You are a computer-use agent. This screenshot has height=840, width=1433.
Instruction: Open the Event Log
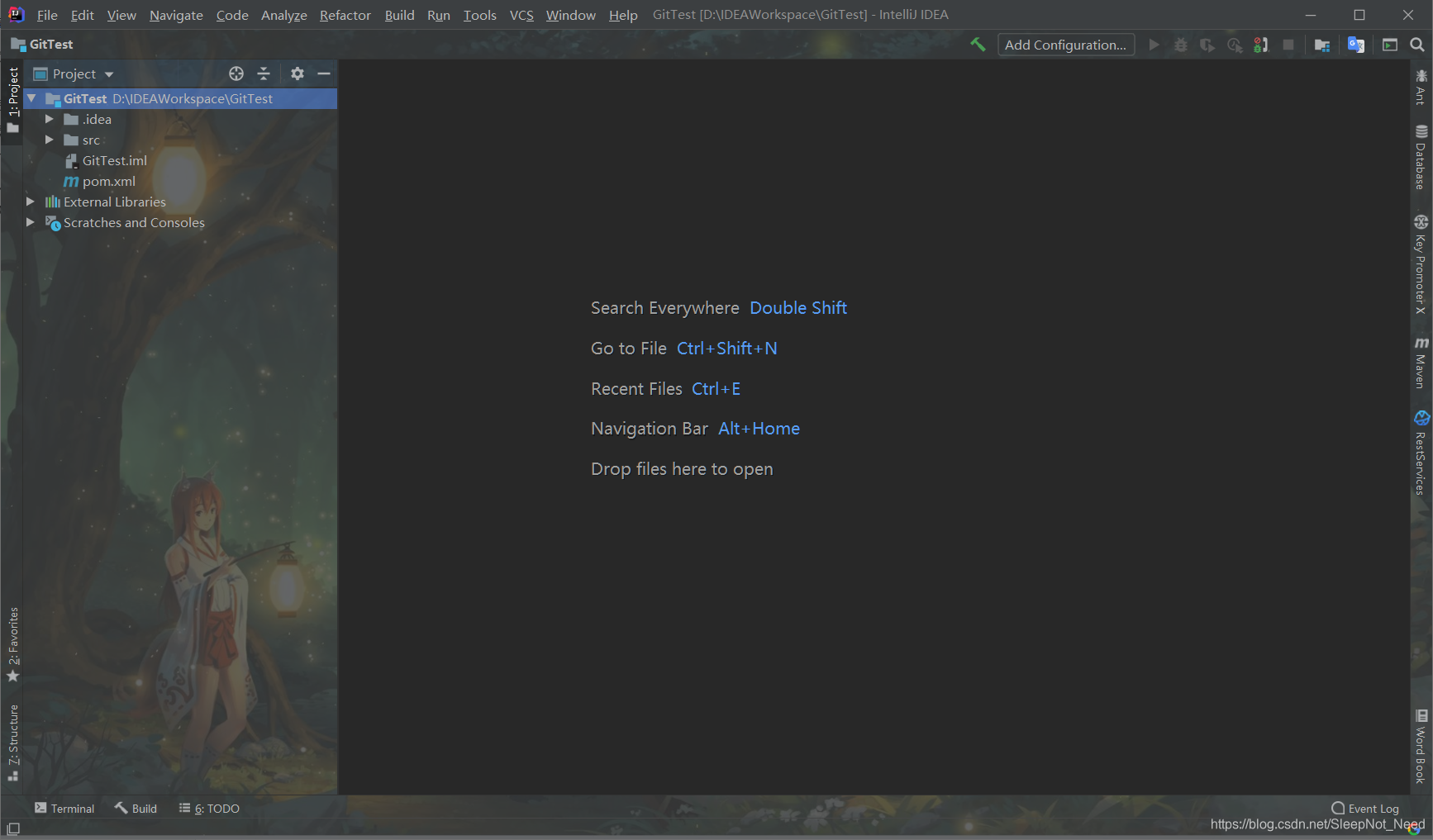point(1365,809)
